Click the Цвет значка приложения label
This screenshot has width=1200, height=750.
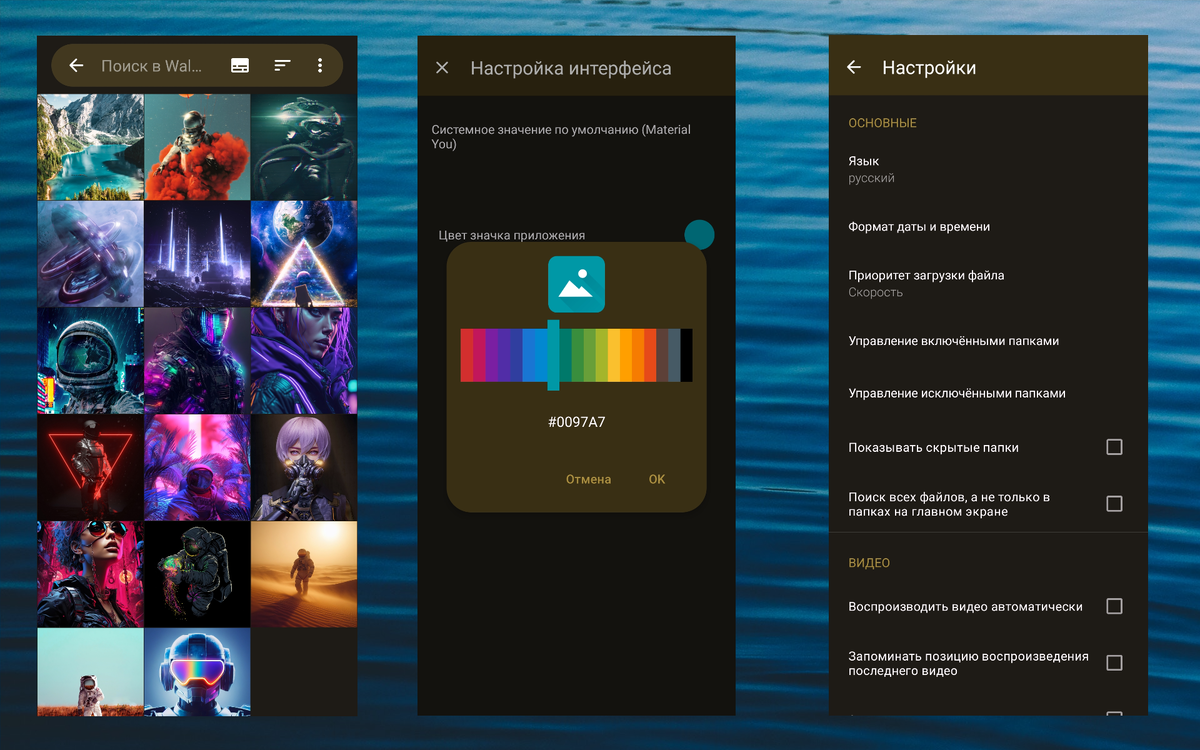tap(512, 236)
